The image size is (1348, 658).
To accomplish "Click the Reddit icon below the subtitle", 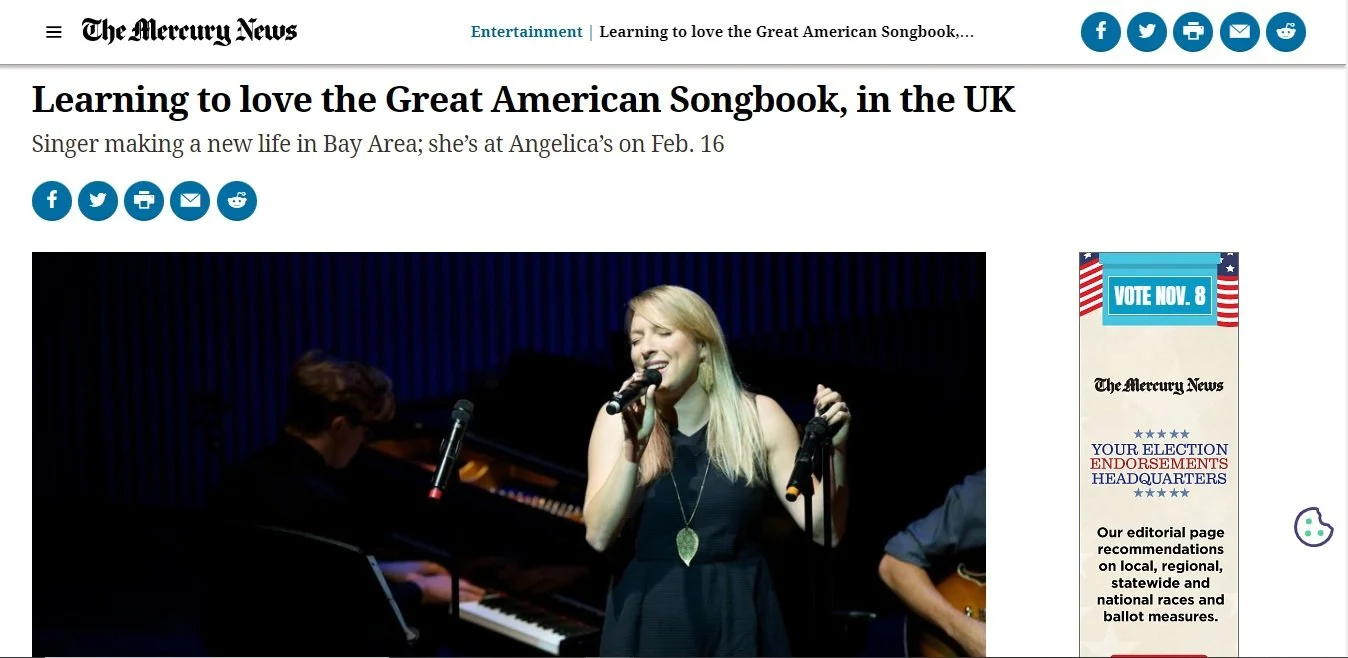I will pos(237,201).
